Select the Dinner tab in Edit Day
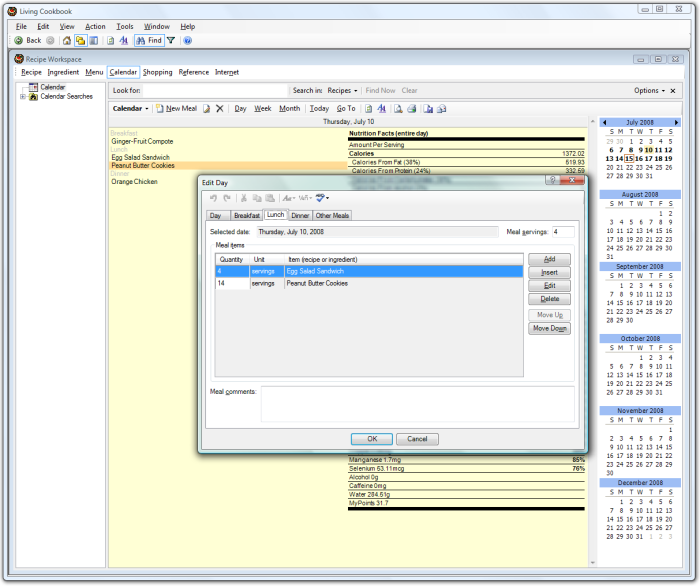This screenshot has width=700, height=586. point(300,216)
